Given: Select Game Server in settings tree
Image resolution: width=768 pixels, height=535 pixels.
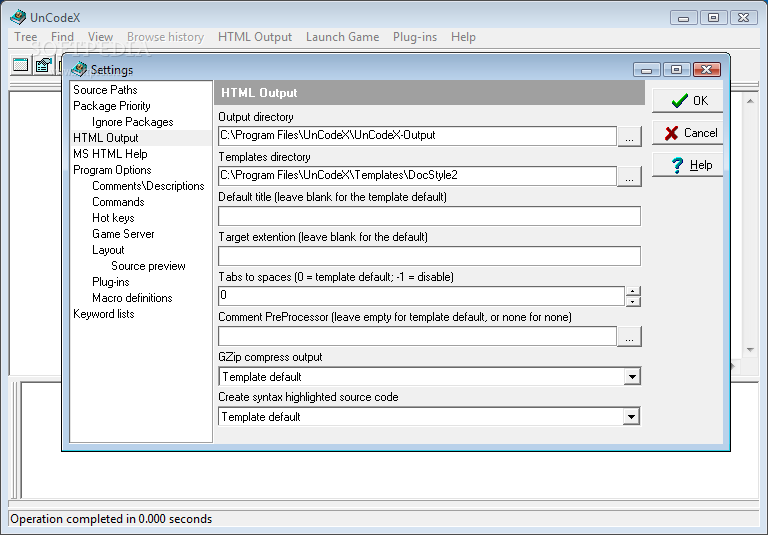Looking at the screenshot, I should pyautogui.click(x=123, y=234).
